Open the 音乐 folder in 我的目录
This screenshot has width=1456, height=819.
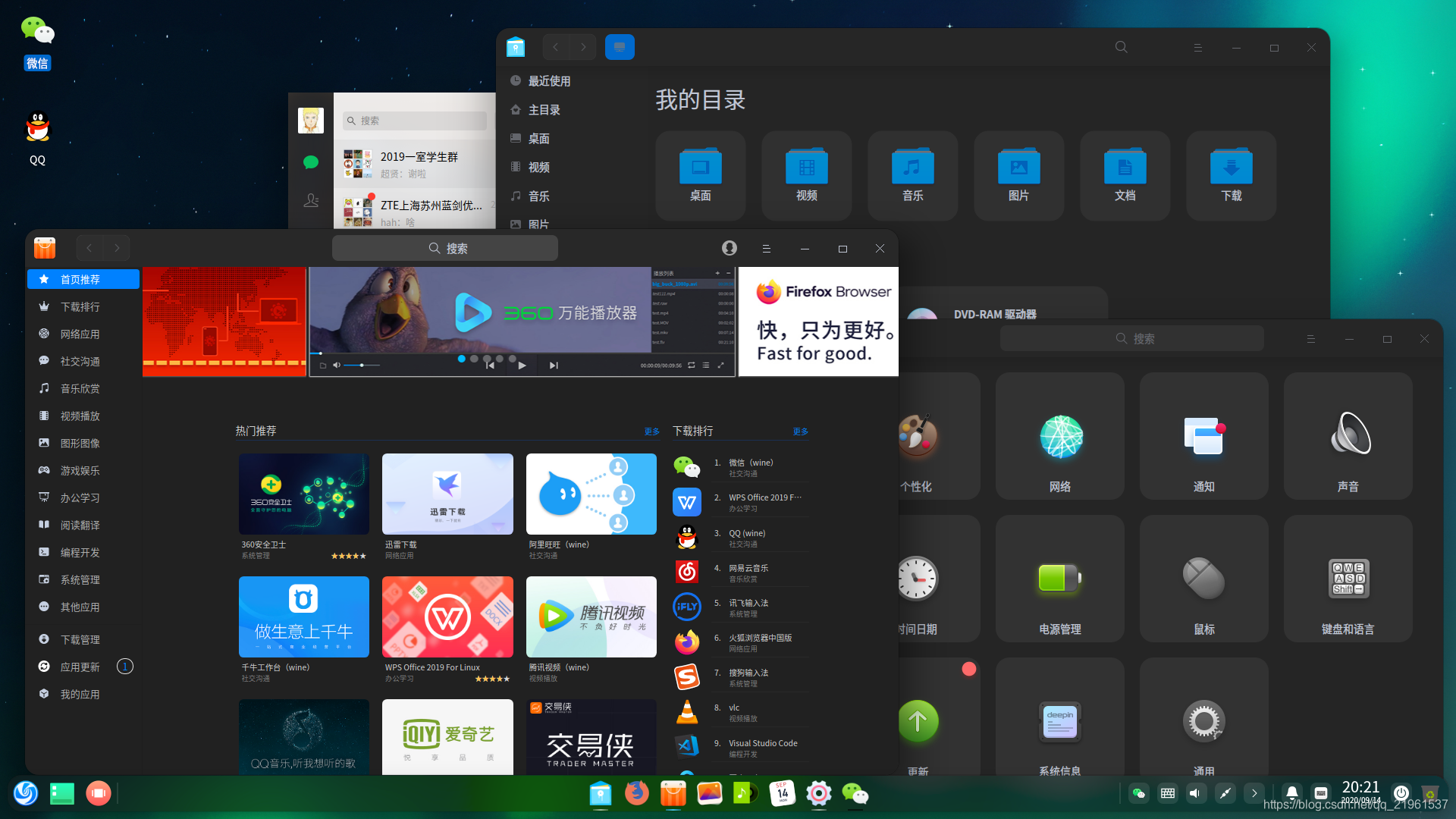(x=912, y=175)
